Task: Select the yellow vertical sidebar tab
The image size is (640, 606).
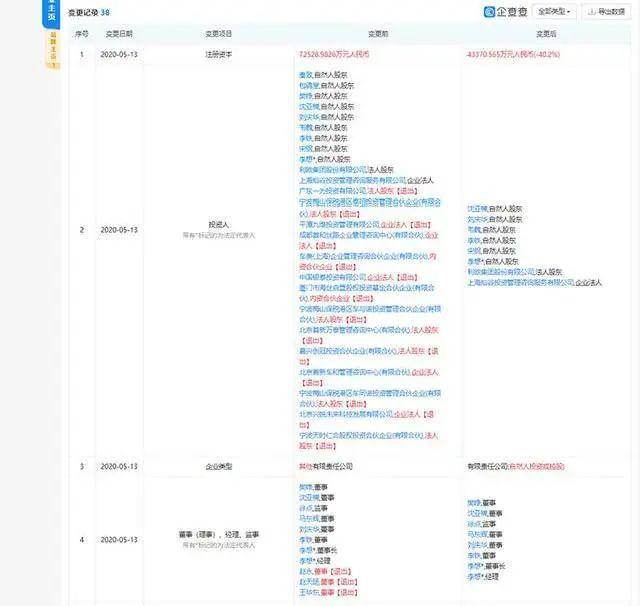Action: tap(53, 49)
